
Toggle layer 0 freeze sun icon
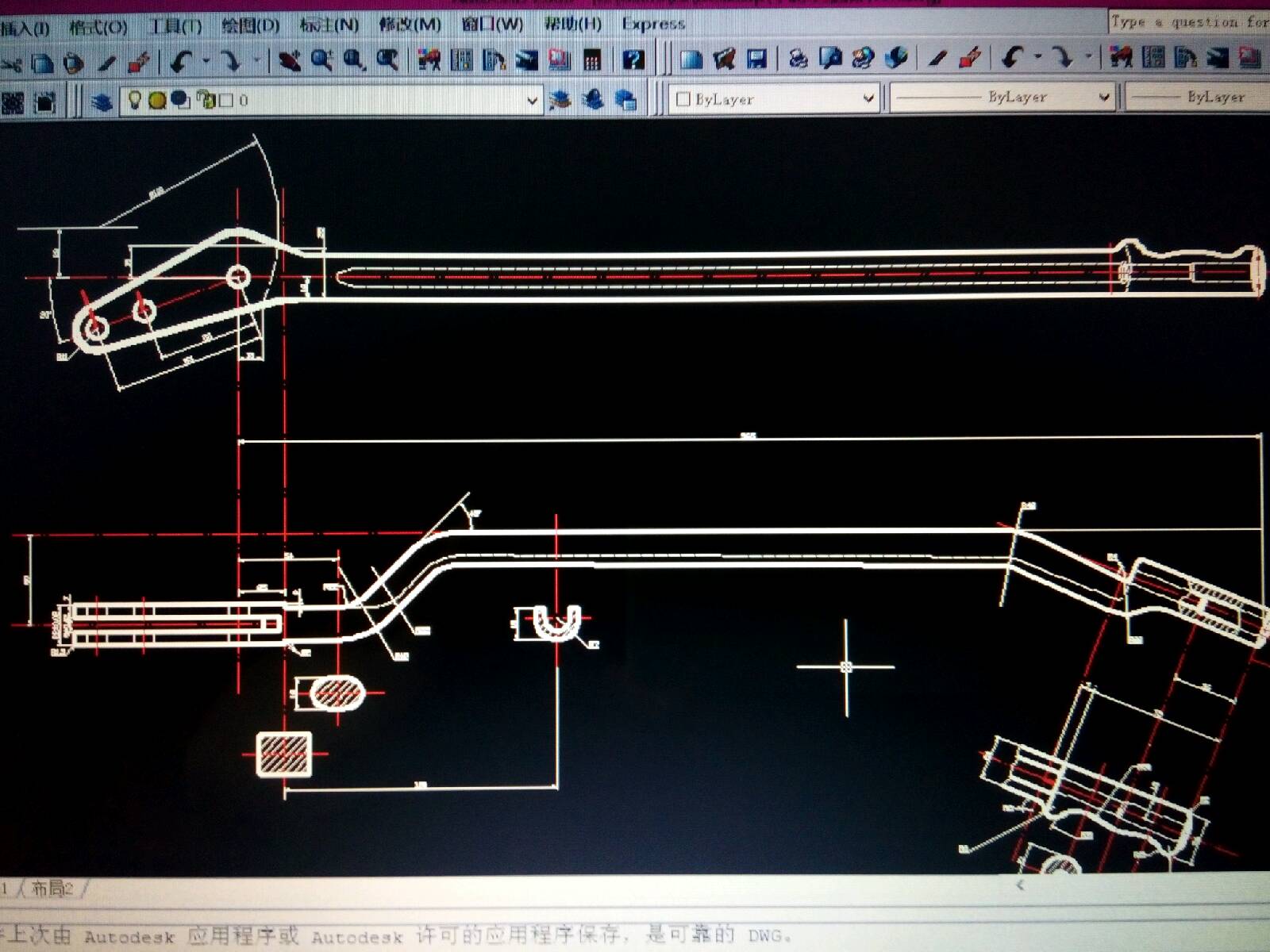coord(157,100)
